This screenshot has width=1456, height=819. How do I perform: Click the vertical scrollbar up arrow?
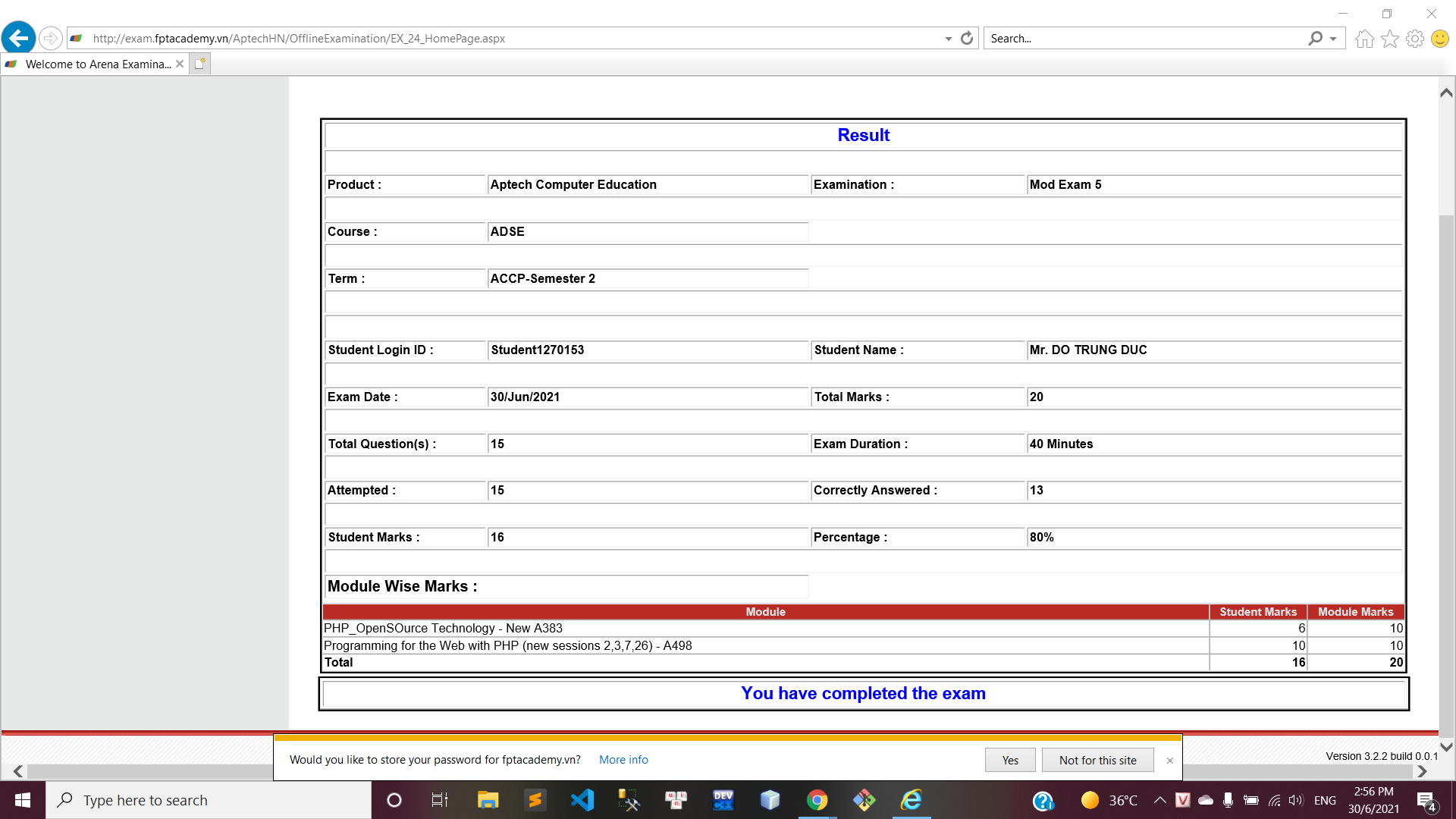(1446, 93)
